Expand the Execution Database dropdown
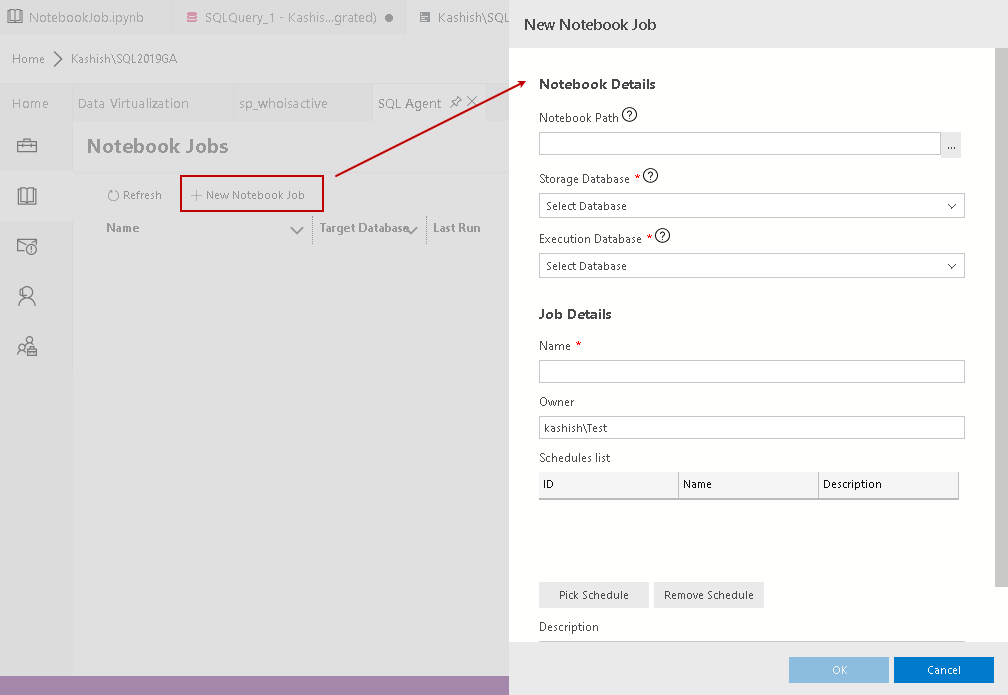Screen dimensions: 1008x695 751,266
